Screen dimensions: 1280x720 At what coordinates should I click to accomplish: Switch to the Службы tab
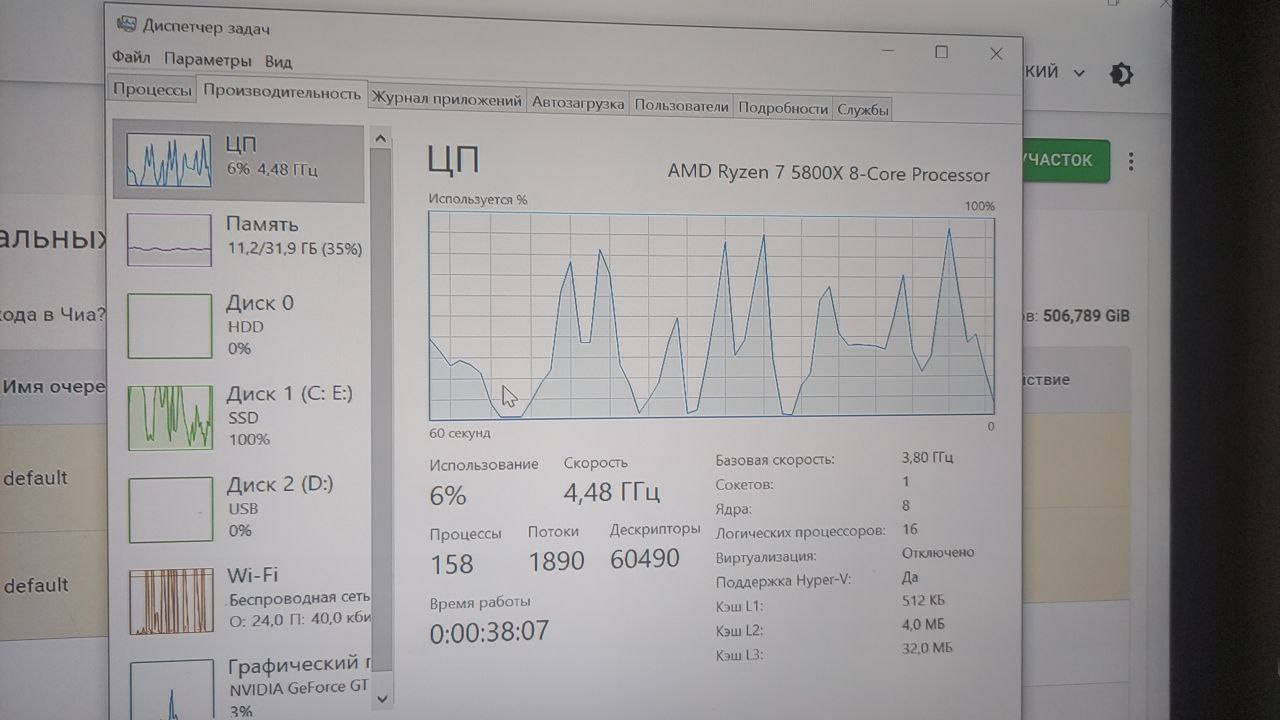click(x=863, y=110)
